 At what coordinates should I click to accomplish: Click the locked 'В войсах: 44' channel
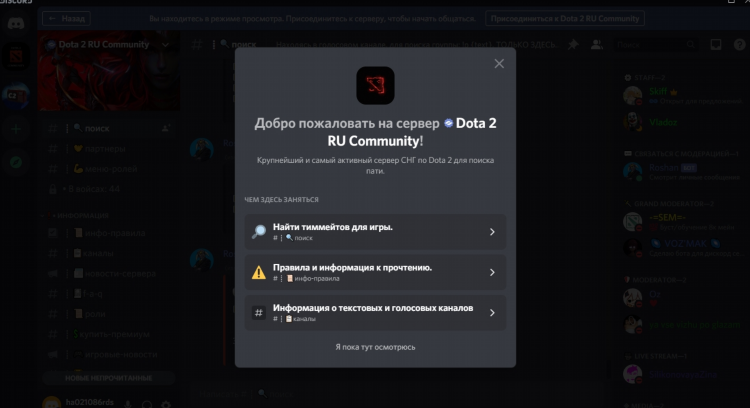pos(109,189)
